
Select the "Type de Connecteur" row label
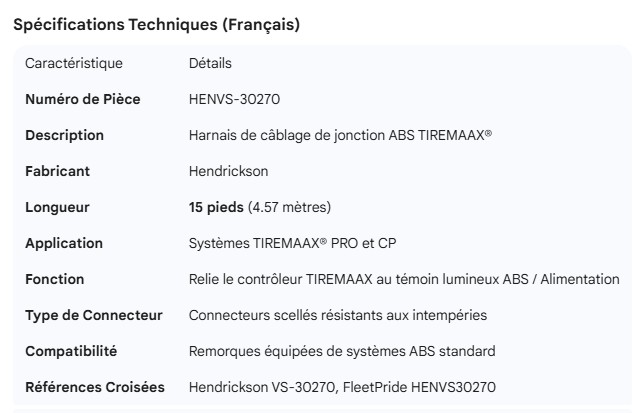click(x=93, y=316)
